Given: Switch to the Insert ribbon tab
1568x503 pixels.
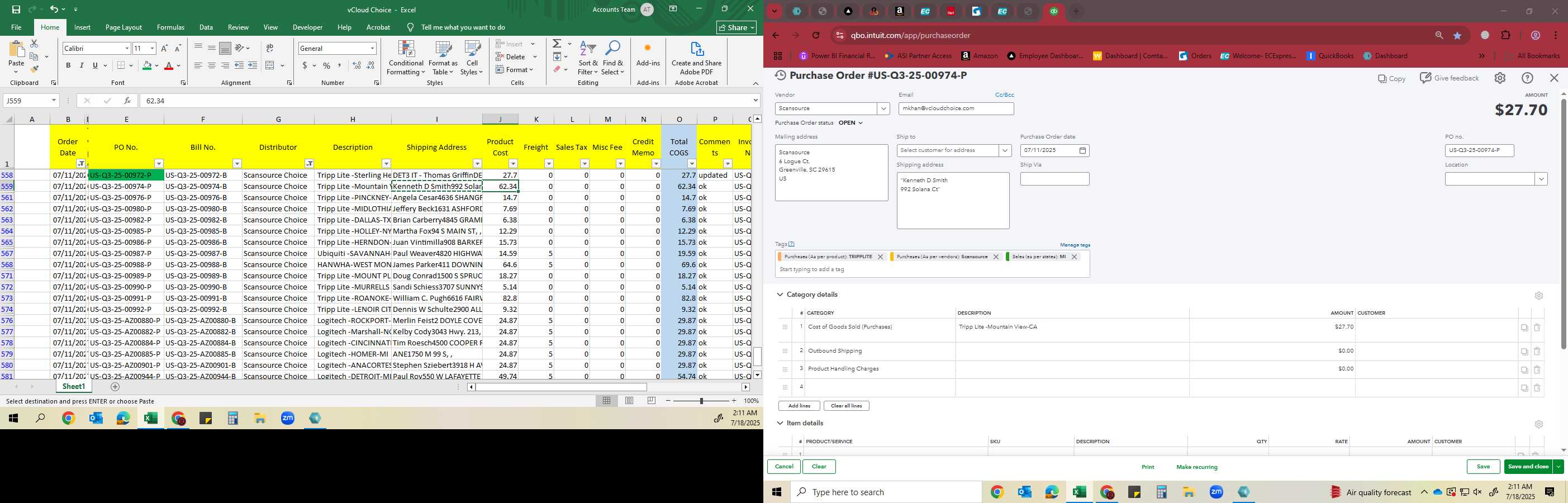Looking at the screenshot, I should point(82,27).
